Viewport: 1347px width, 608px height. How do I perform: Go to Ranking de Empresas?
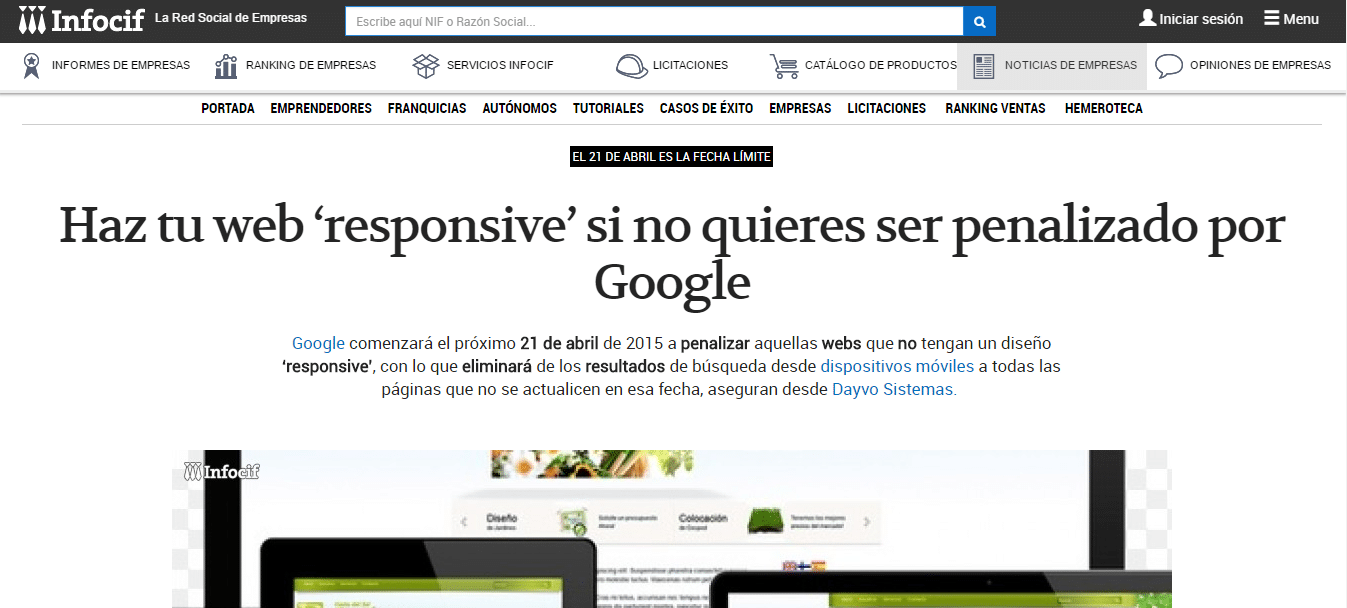point(311,65)
